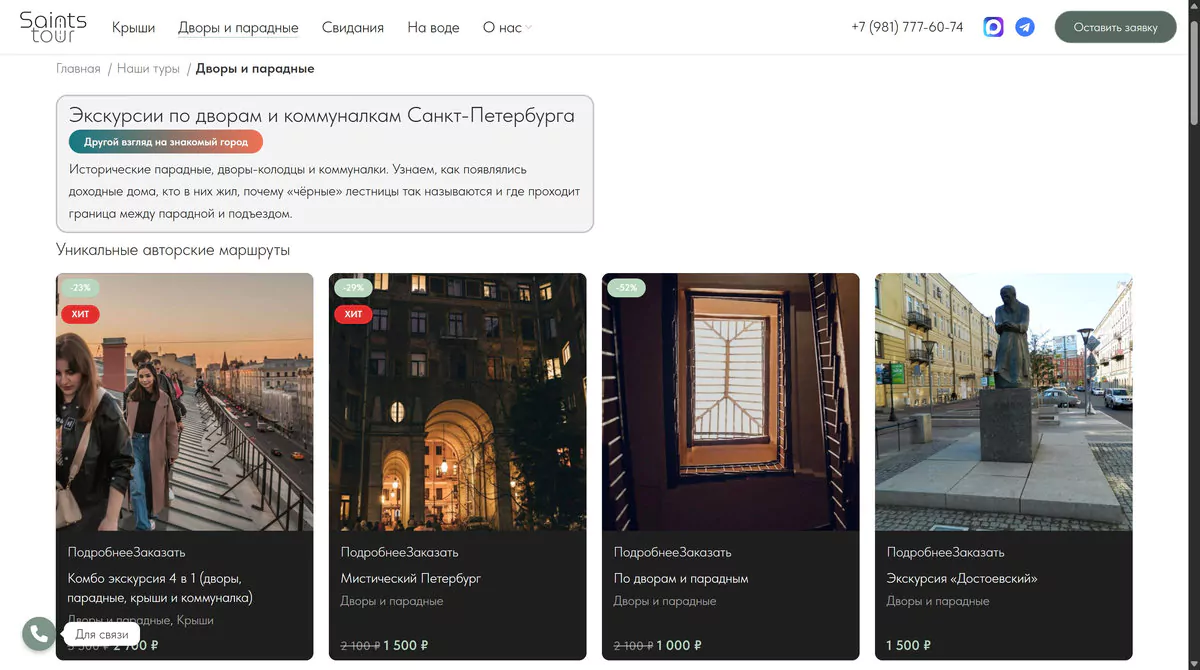Click Заказать on Мистический Петербург card
Screen dimensions: 1200x670
click(432, 552)
